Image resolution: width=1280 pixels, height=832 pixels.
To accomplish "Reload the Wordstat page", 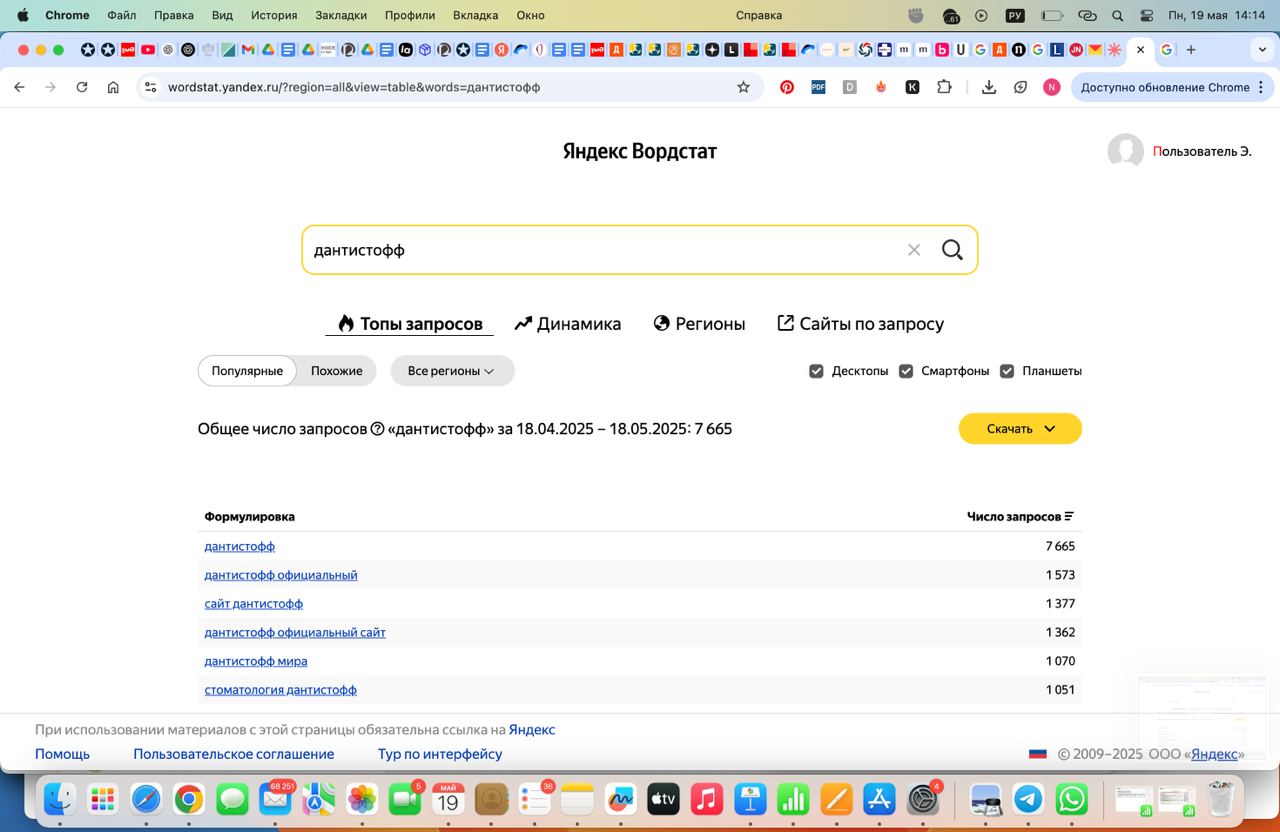I will tap(82, 87).
